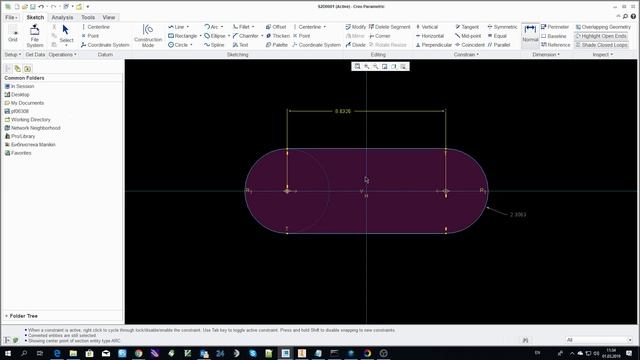This screenshot has width=640, height=360.
Task: Click the Modify editing tool
Action: click(x=356, y=27)
